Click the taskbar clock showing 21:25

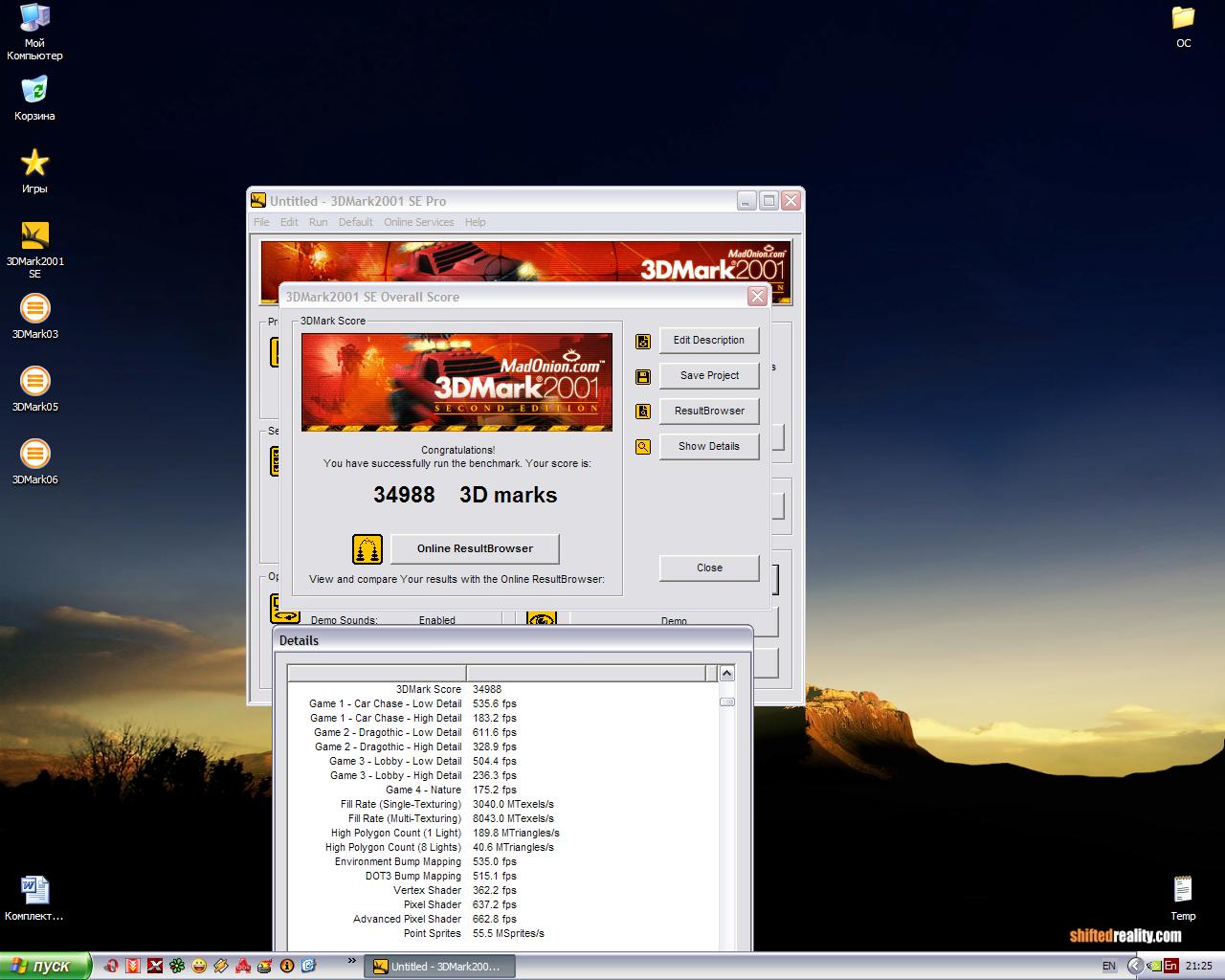coord(1199,967)
